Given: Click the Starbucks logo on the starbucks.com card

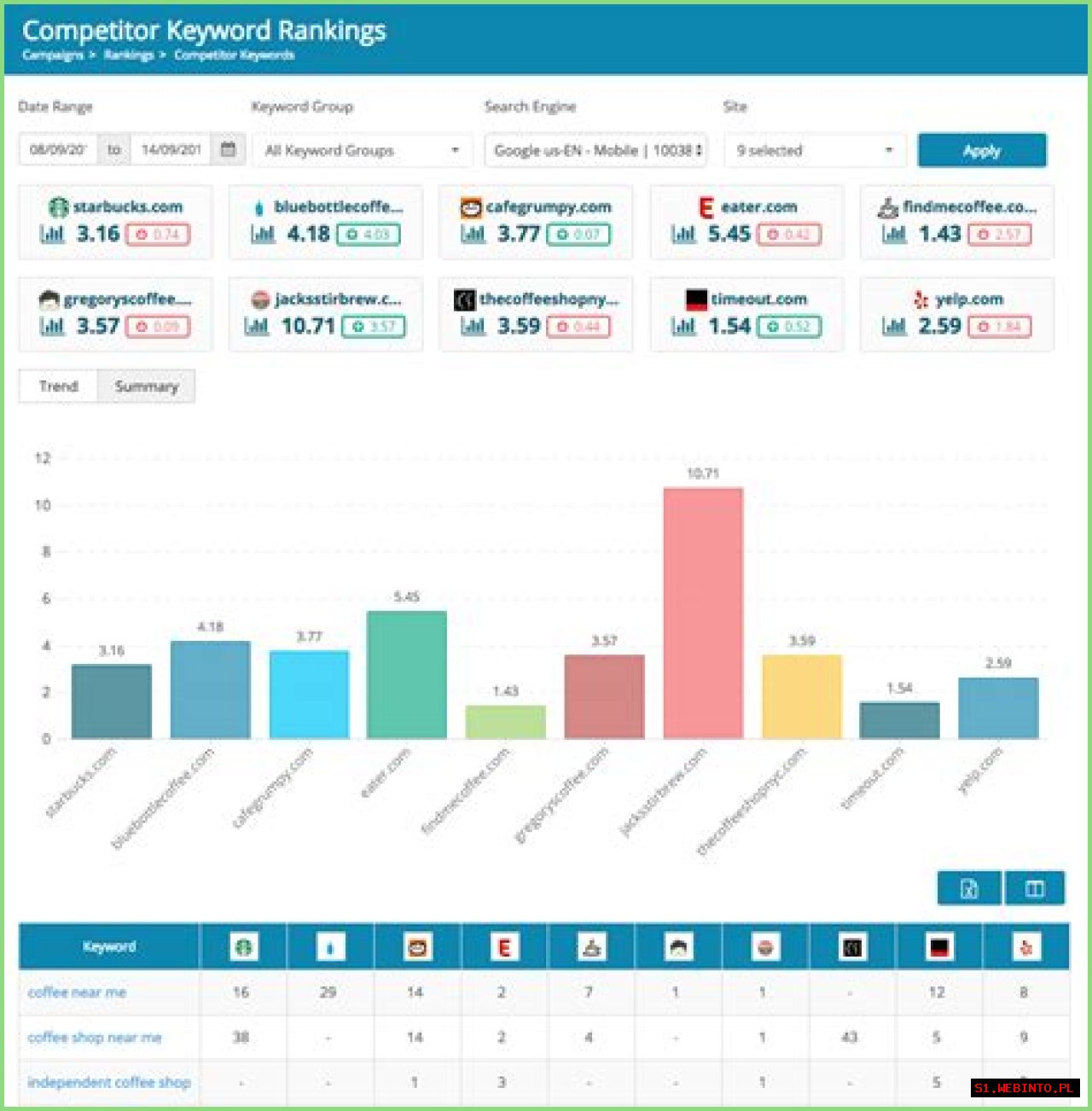Looking at the screenshot, I should pos(58,206).
